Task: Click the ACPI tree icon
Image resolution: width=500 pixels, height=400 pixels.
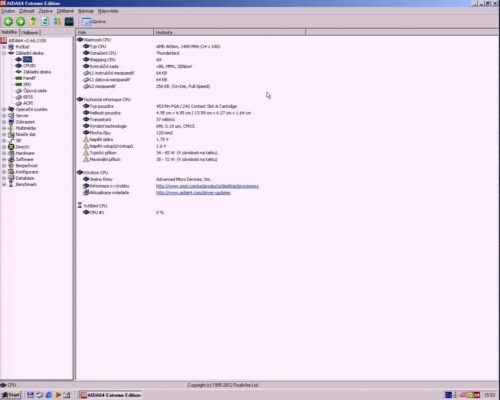Action: click(x=19, y=103)
